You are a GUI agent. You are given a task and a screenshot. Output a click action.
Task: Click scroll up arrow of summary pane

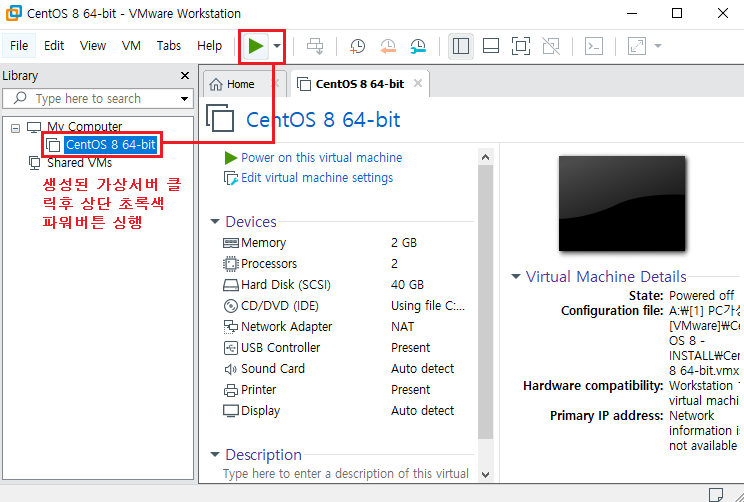pyautogui.click(x=485, y=158)
